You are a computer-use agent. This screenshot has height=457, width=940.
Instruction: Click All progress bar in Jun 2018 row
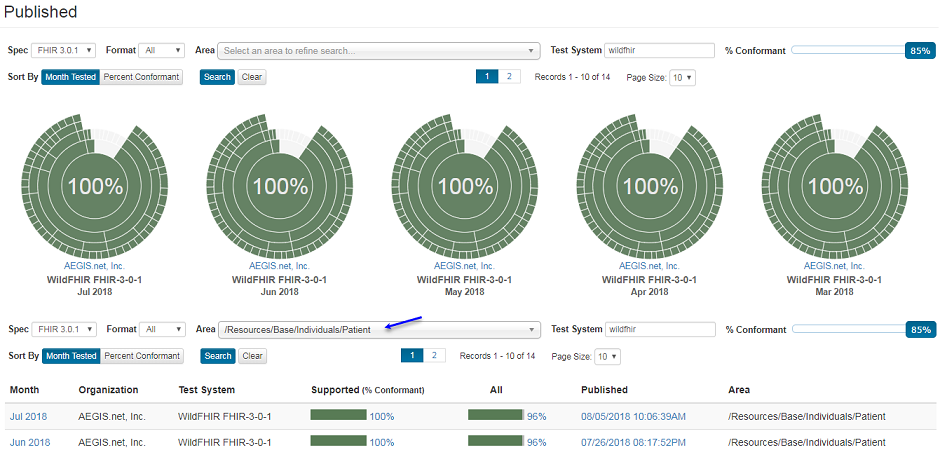click(496, 441)
